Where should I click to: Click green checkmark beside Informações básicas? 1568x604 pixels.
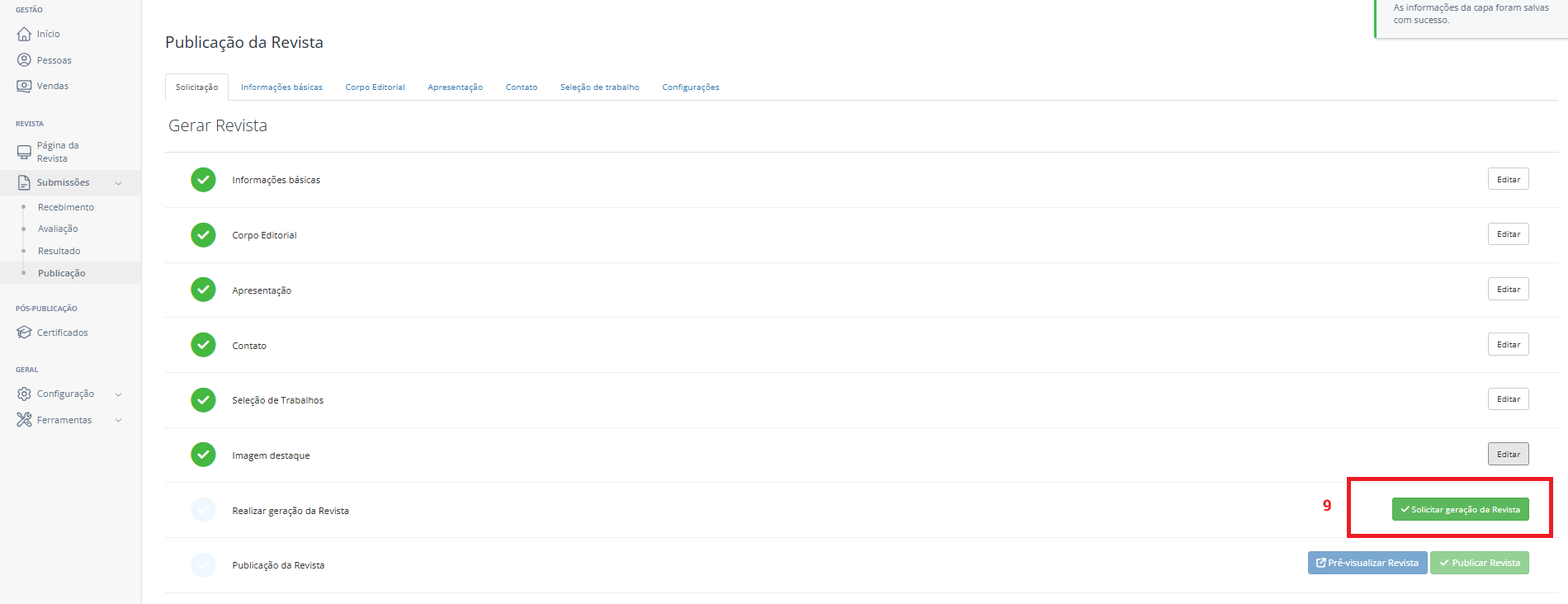point(203,180)
